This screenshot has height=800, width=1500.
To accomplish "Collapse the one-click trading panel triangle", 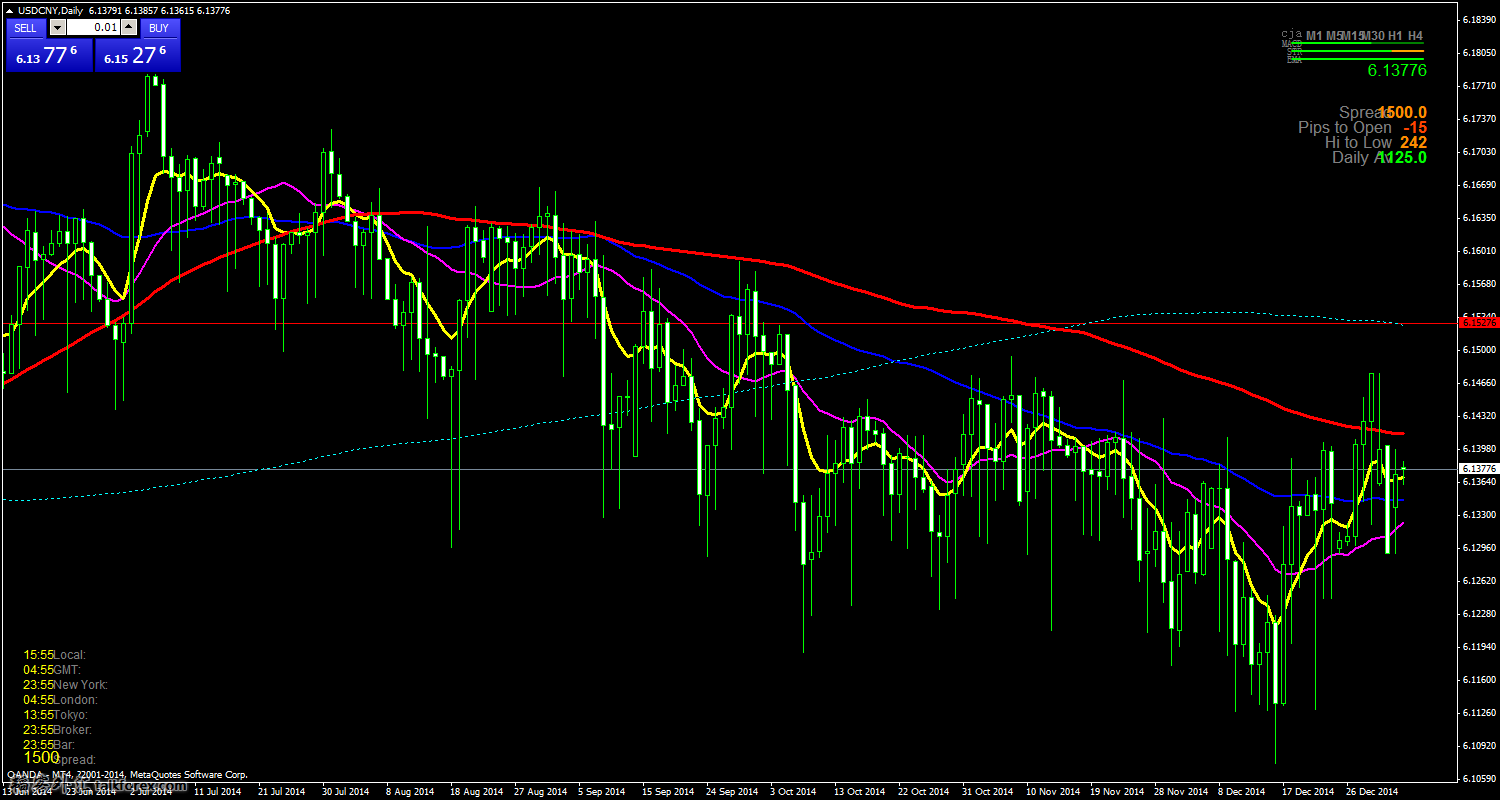I will click(x=10, y=10).
